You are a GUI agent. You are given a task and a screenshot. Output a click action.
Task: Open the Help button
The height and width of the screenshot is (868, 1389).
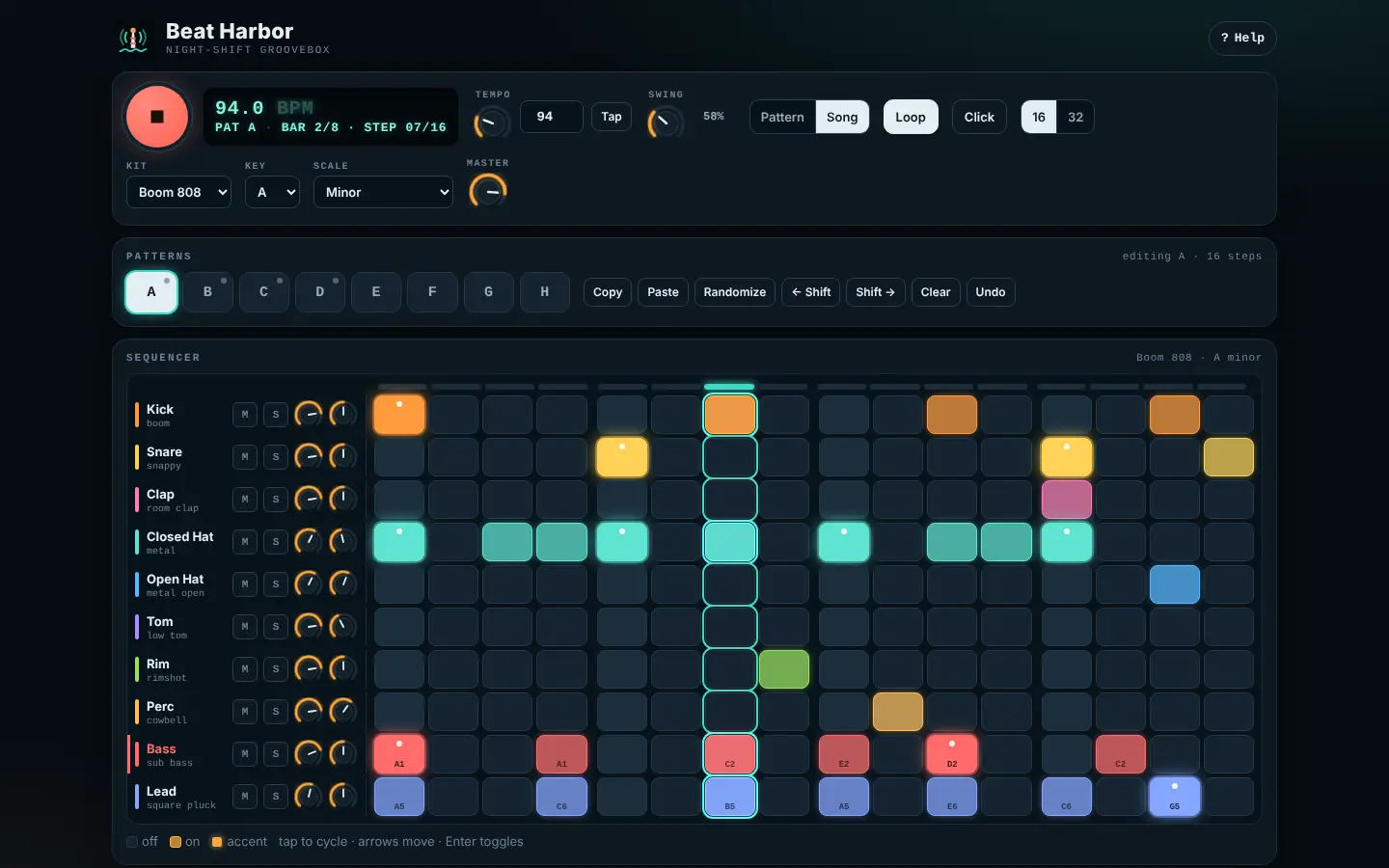[1242, 38]
